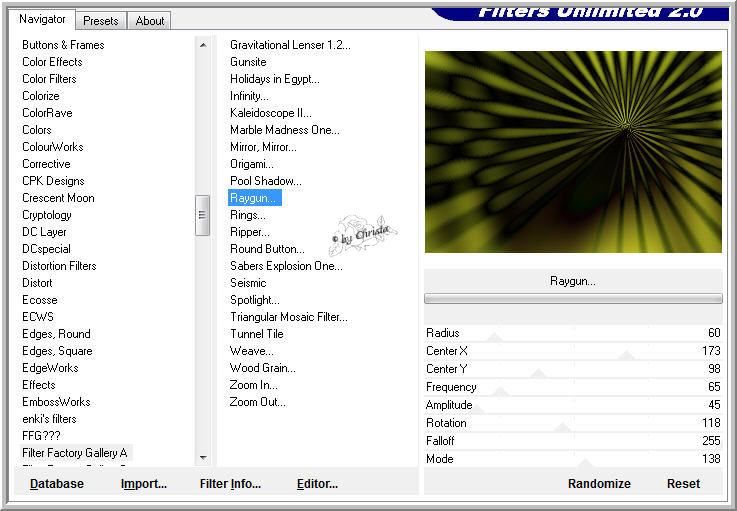Select the Colorize category
This screenshot has width=737, height=511.
(x=41, y=96)
